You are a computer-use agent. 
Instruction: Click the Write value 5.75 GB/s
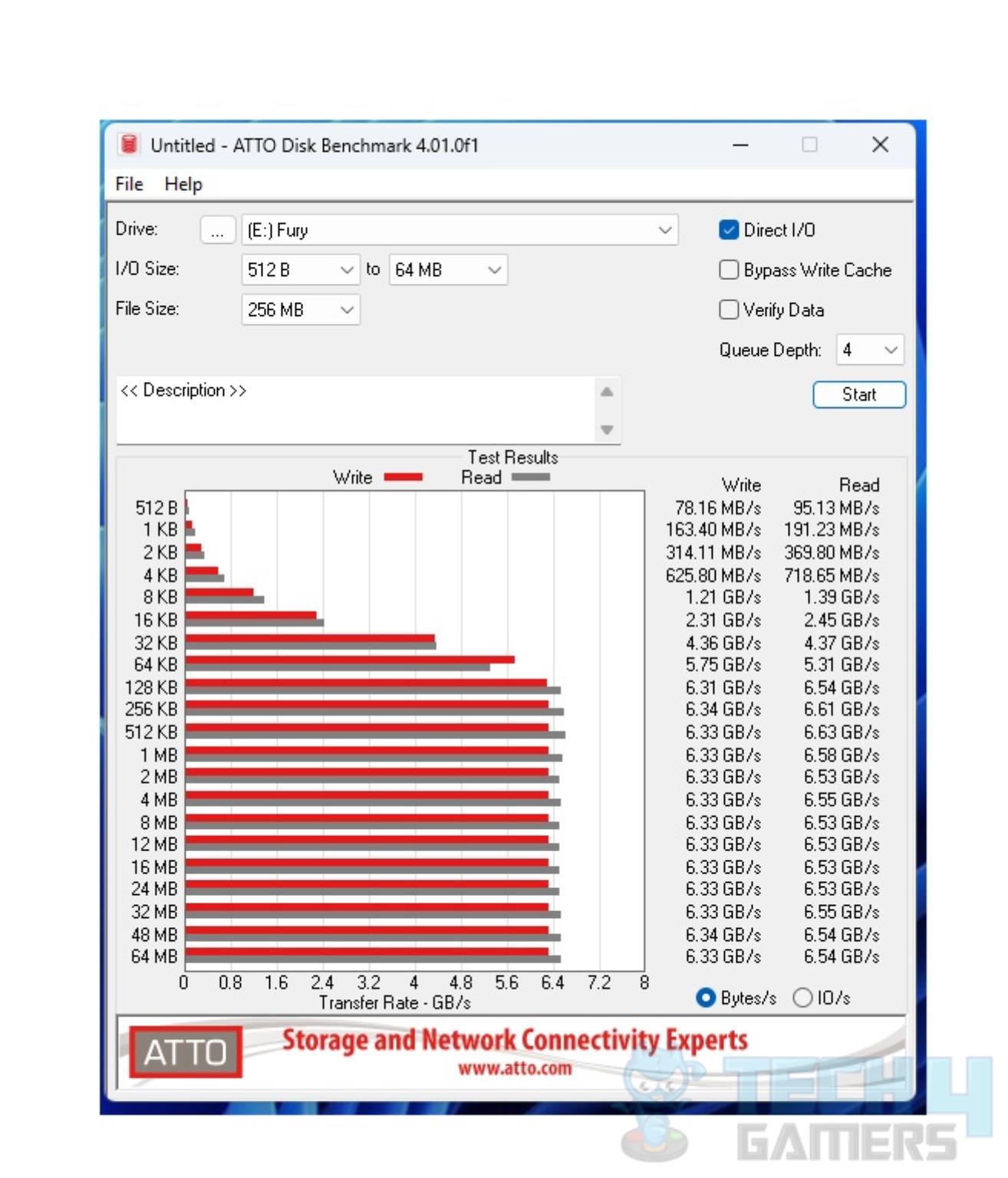(x=723, y=665)
